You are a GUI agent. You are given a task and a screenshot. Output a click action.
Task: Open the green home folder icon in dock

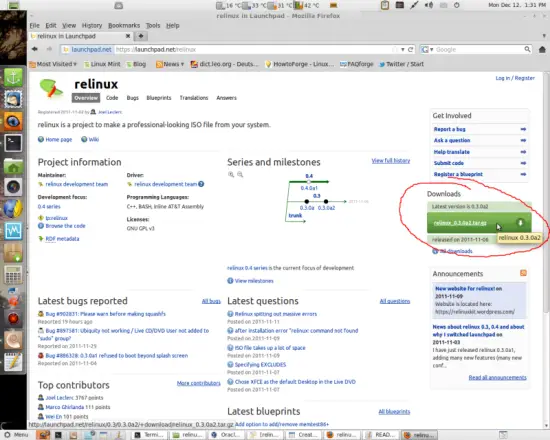(13, 166)
